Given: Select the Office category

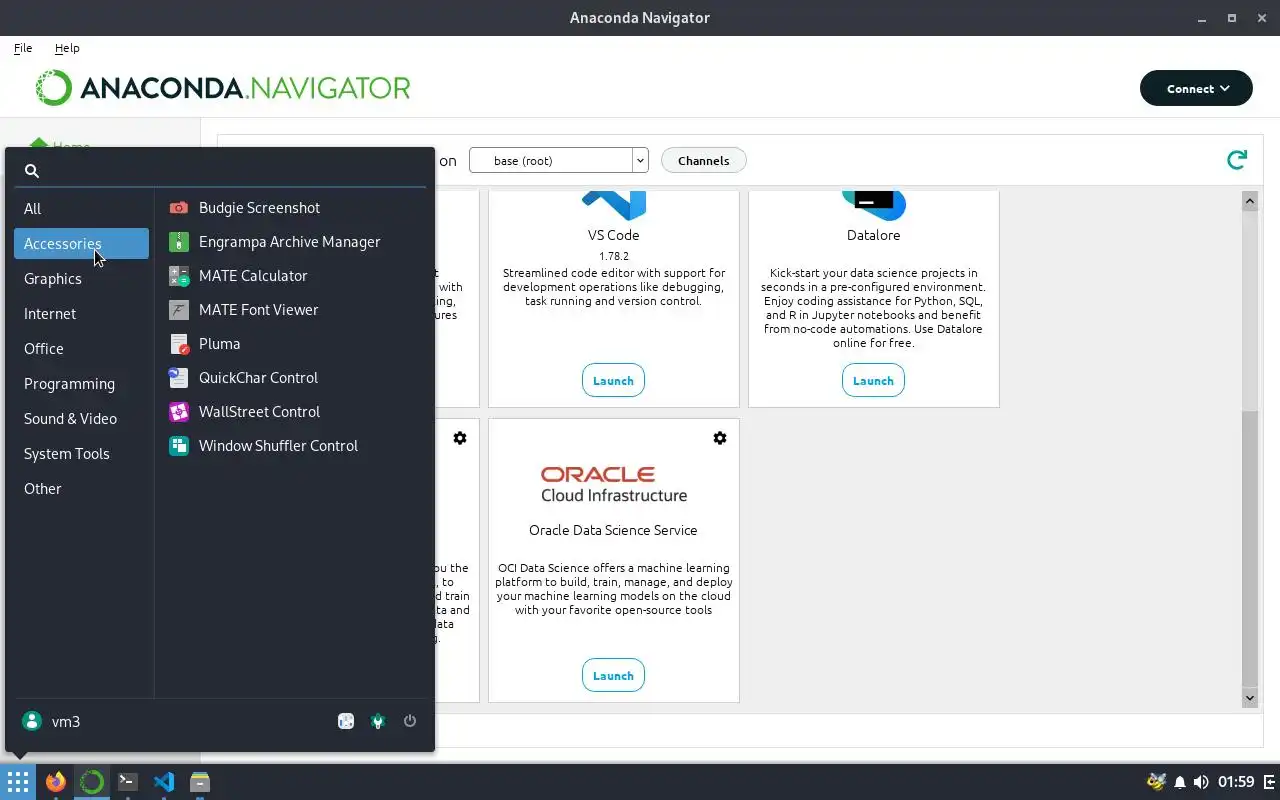Looking at the screenshot, I should (x=81, y=349).
